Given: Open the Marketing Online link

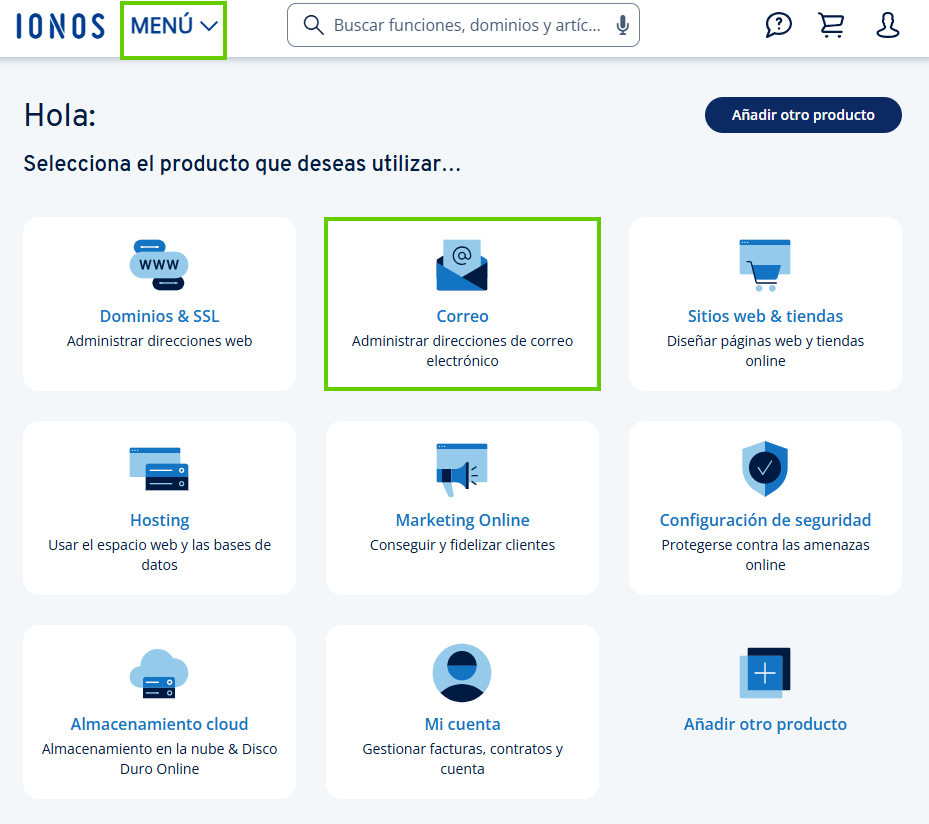Looking at the screenshot, I should [462, 520].
